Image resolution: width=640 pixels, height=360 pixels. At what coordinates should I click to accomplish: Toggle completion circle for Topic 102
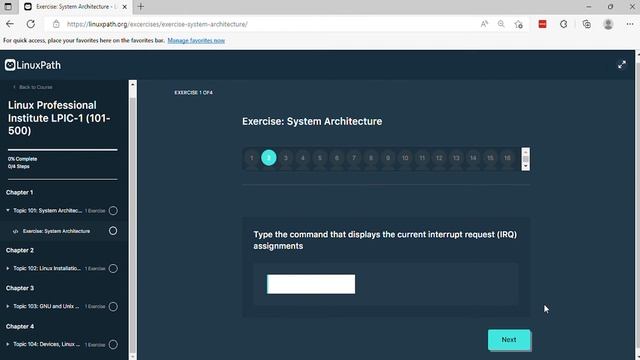point(113,269)
